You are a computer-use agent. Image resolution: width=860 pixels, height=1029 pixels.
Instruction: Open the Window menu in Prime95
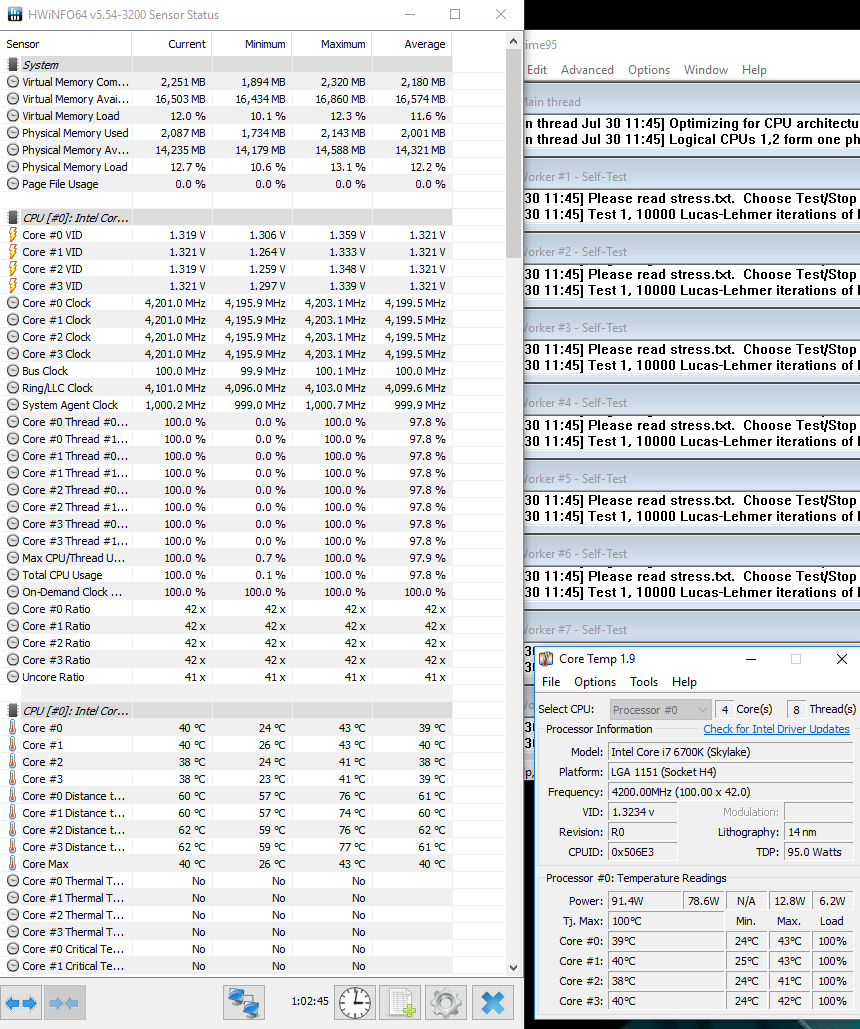pos(705,70)
